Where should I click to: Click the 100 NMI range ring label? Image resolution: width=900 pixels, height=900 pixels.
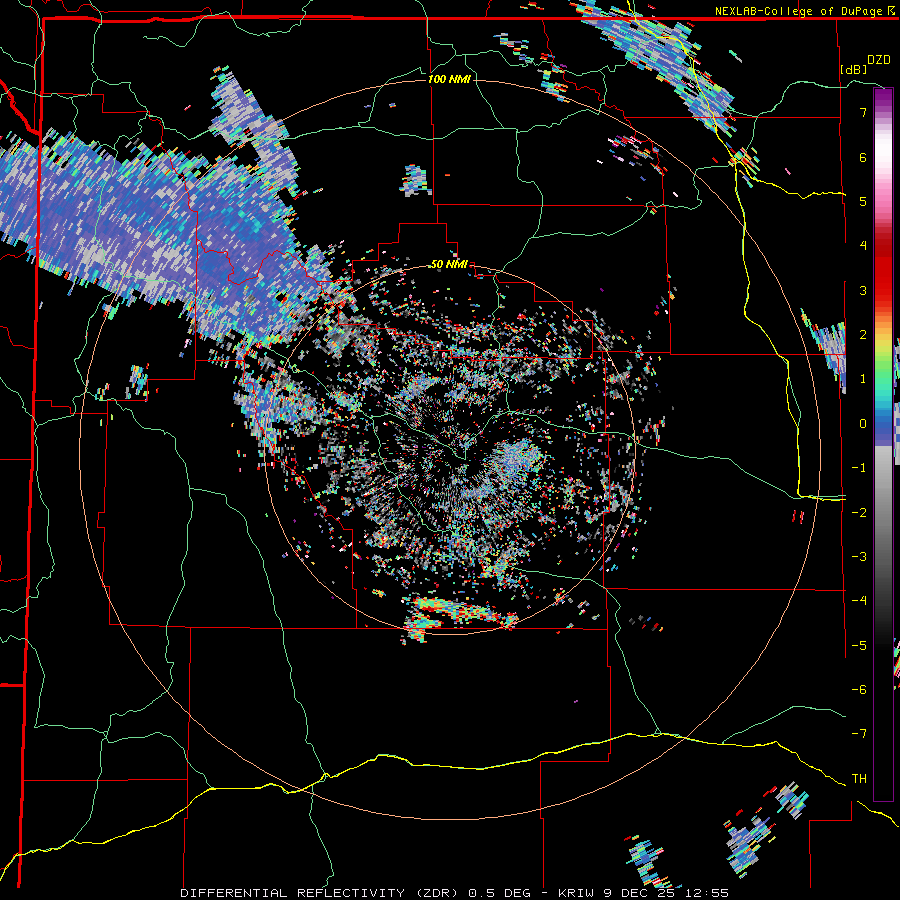pyautogui.click(x=449, y=79)
